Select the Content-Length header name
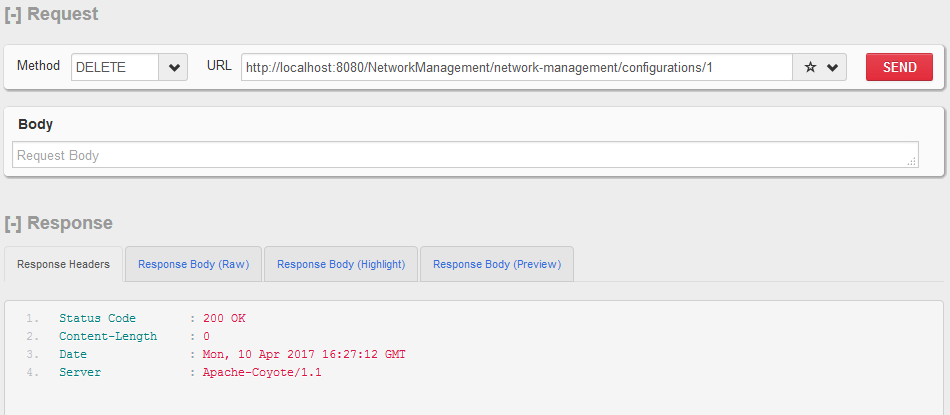This screenshot has width=950, height=415. point(108,336)
